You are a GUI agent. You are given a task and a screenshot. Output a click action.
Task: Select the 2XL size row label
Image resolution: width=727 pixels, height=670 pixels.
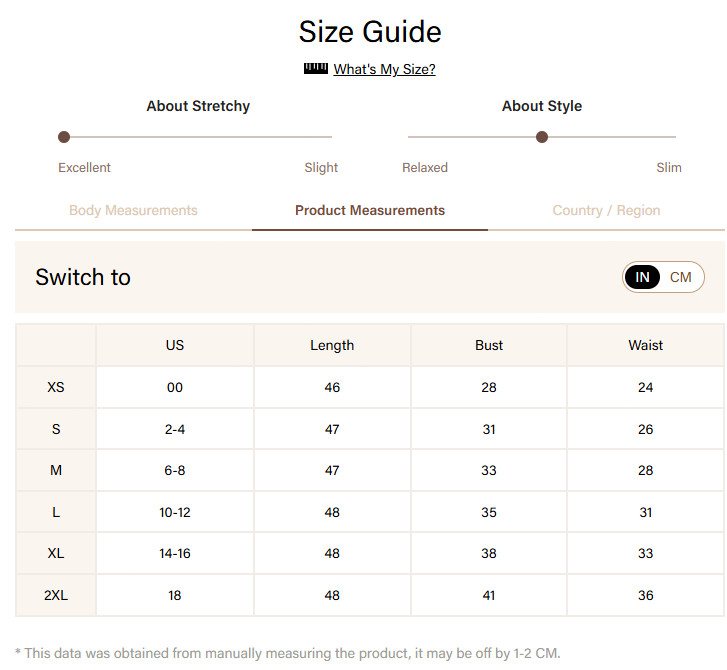point(56,595)
